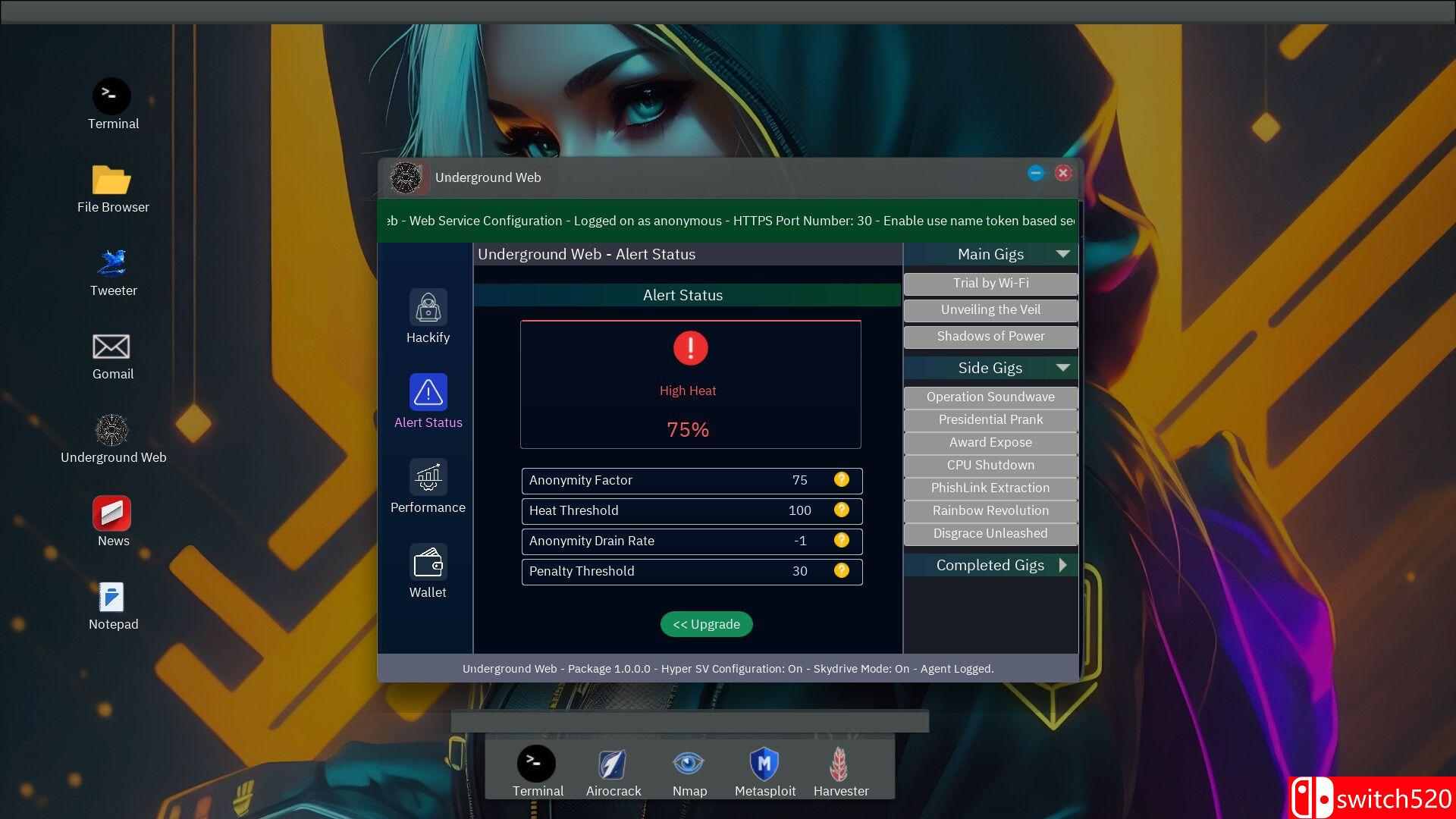Image resolution: width=1456 pixels, height=819 pixels.
Task: Click the High Heat 75% status panel
Action: 690,384
